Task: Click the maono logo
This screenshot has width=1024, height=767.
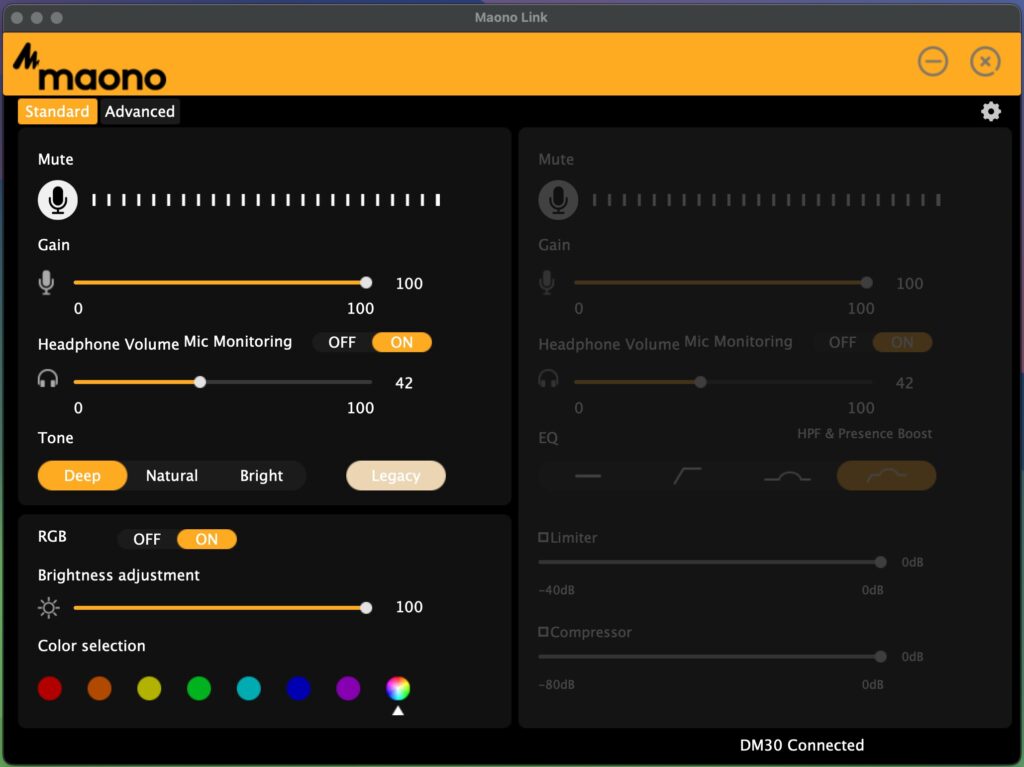Action: (x=89, y=67)
